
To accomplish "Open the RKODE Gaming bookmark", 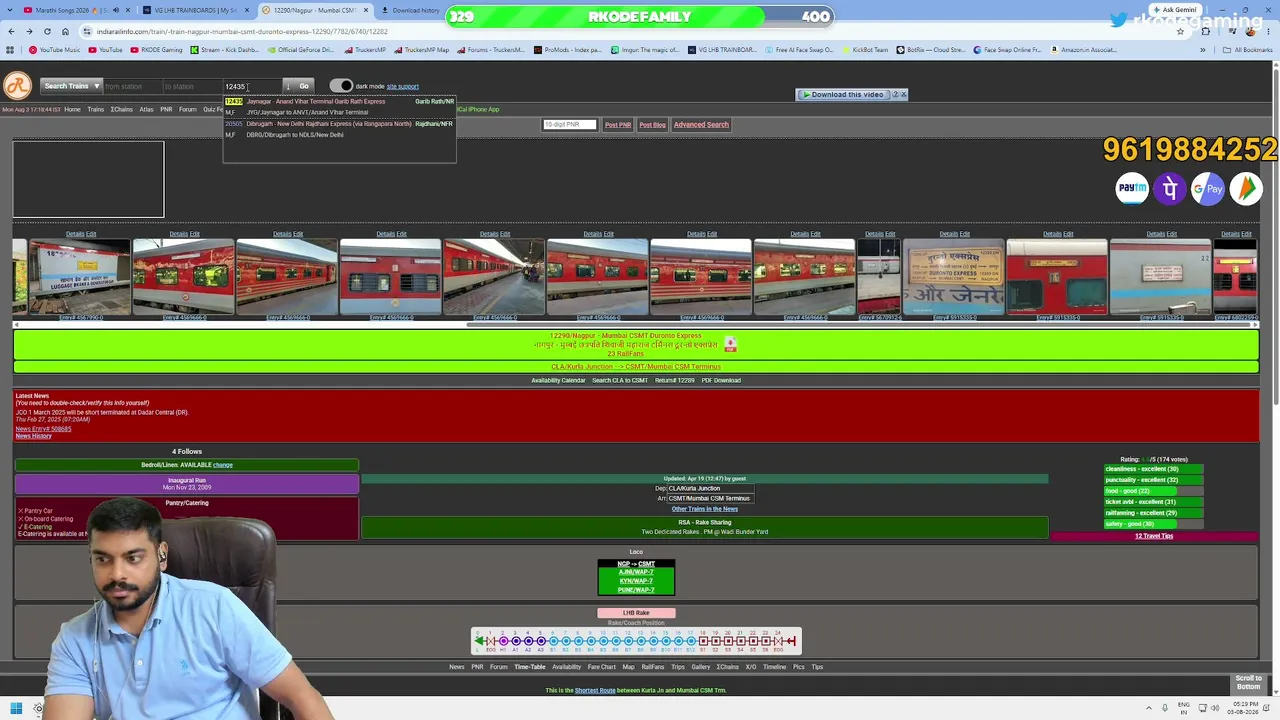I will (157, 49).
